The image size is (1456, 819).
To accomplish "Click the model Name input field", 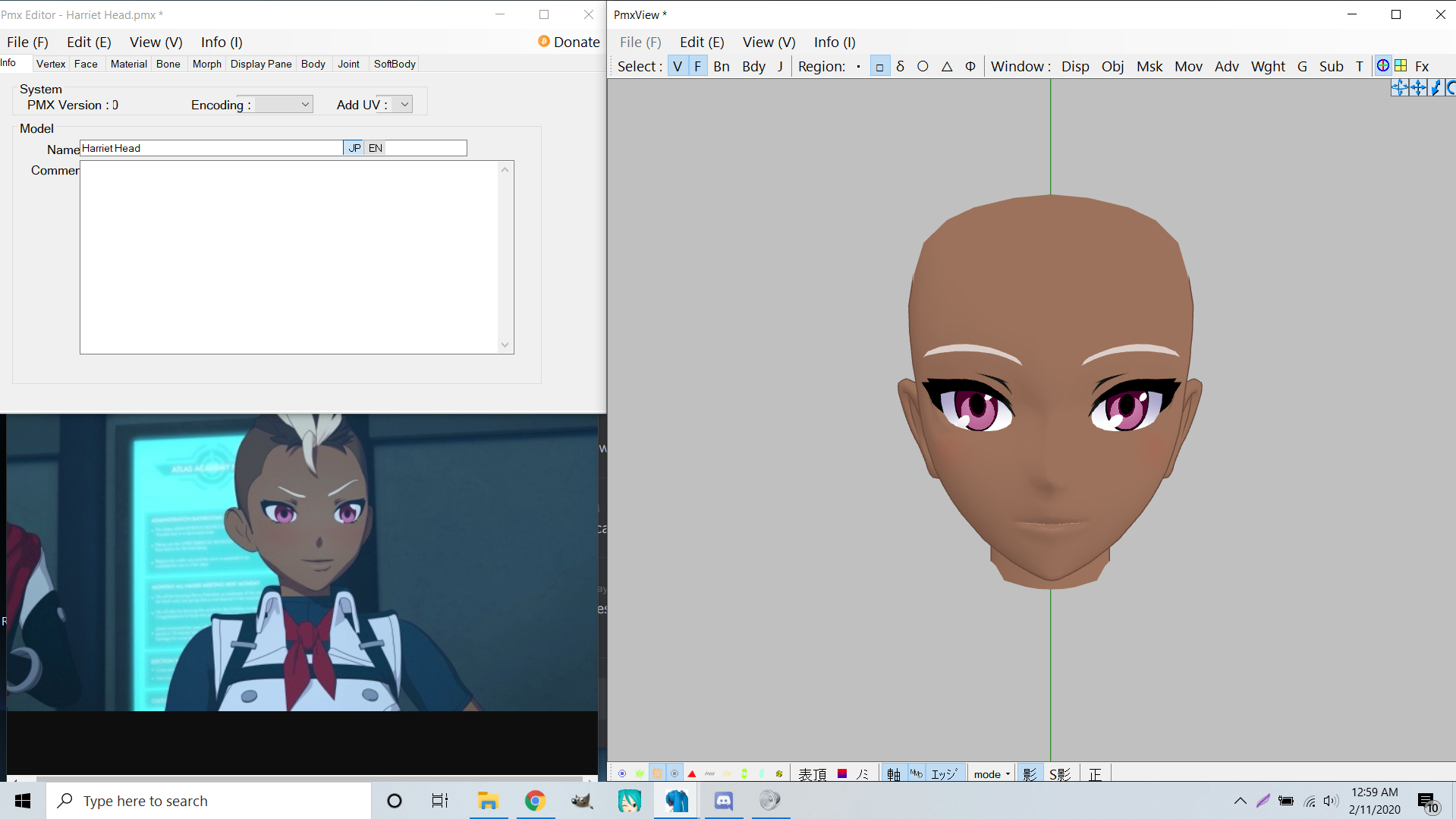I will coord(211,148).
